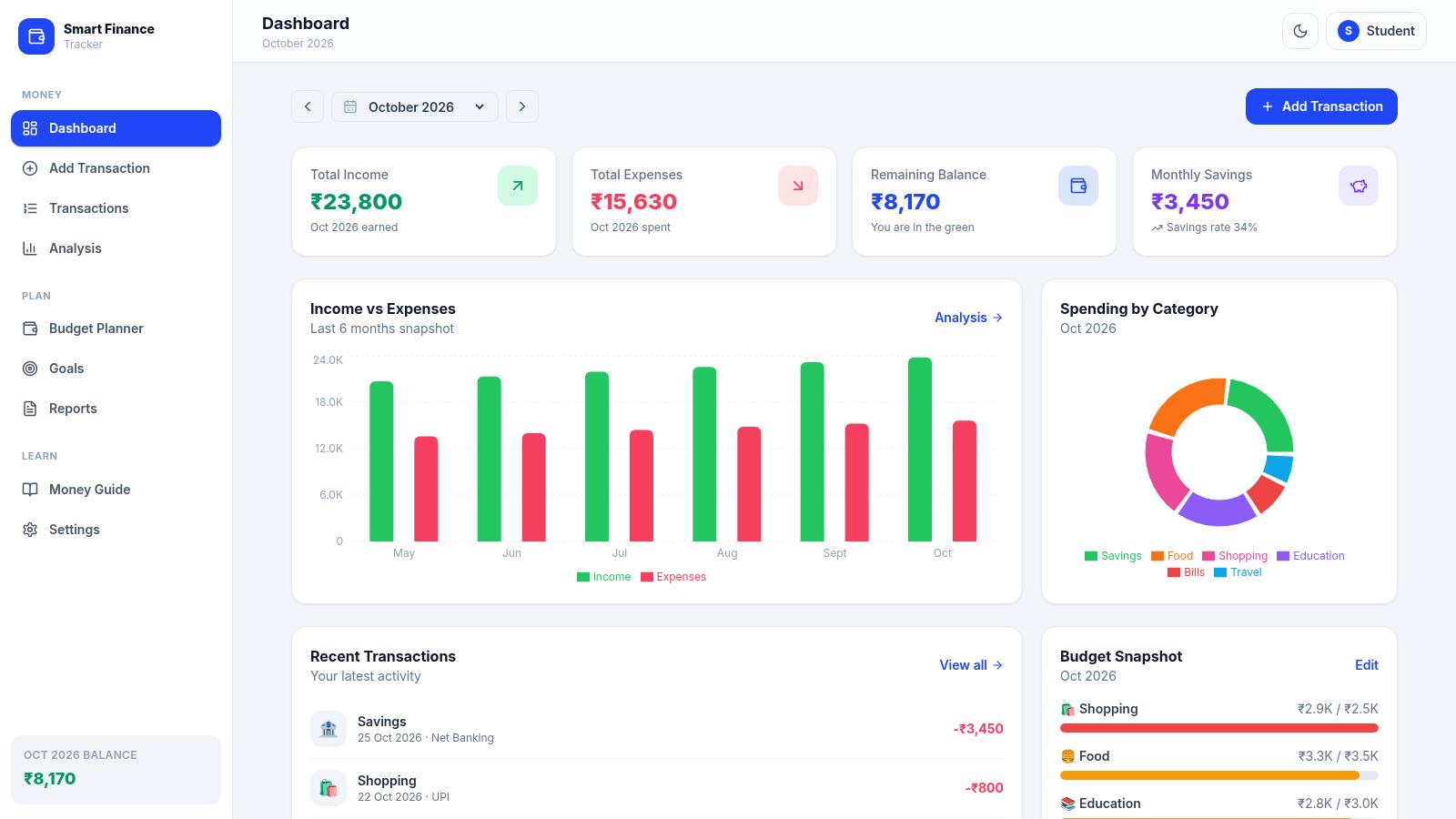
Task: Follow the Analysis link in the chart card
Action: [x=969, y=318]
